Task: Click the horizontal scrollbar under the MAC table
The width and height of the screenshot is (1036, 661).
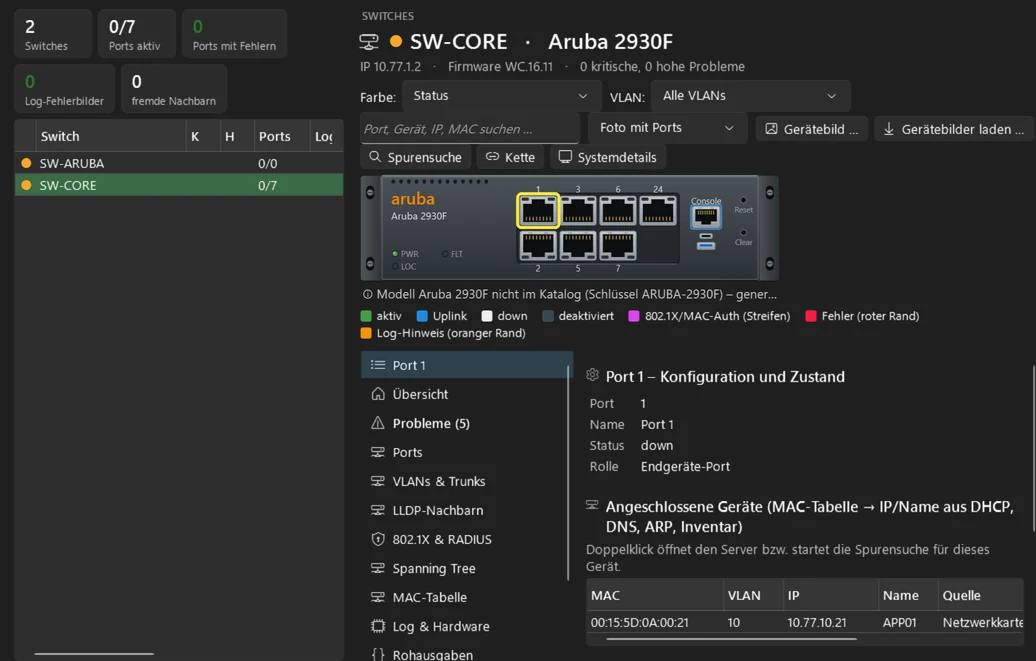Action: 731,639
